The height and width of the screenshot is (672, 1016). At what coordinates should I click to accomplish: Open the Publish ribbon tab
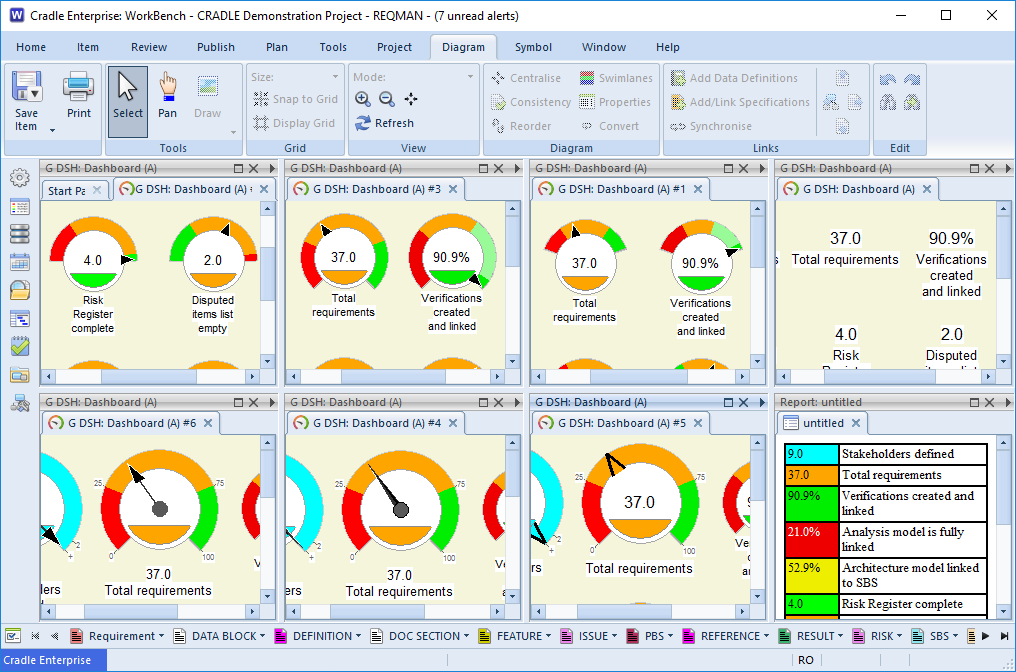[x=216, y=47]
